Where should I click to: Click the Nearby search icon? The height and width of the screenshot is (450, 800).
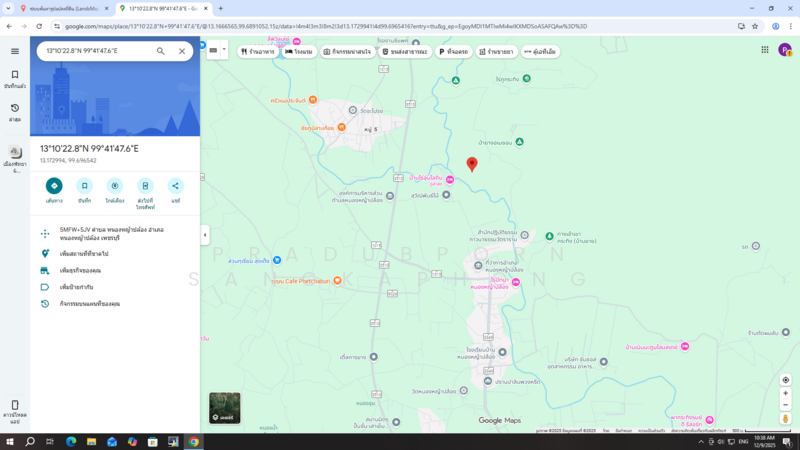point(115,186)
